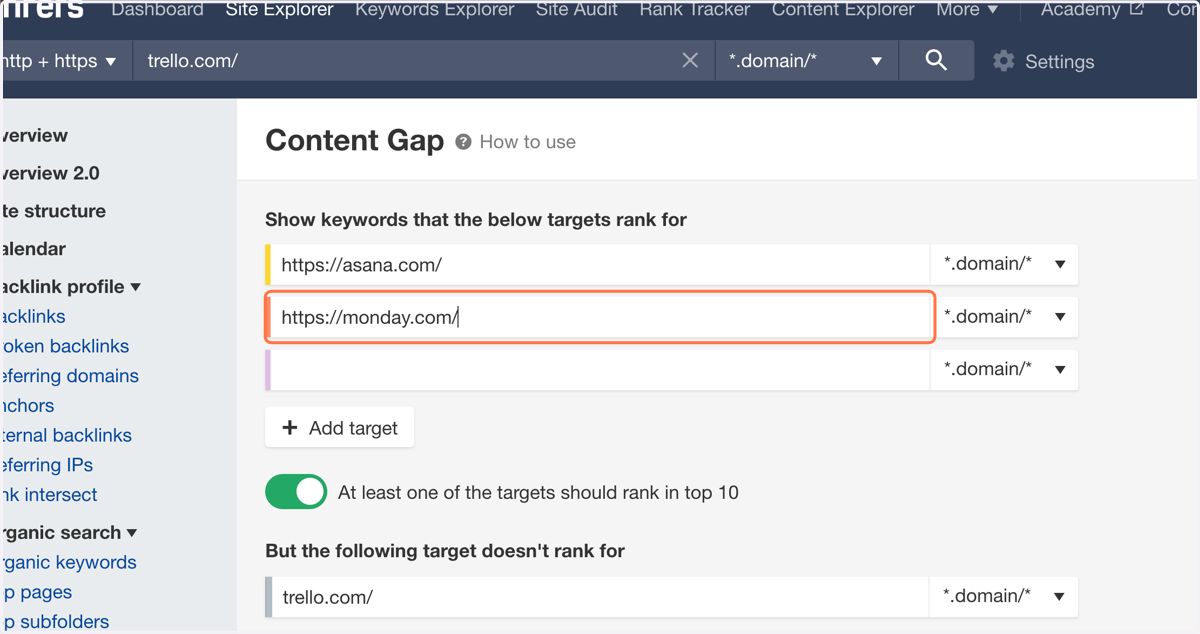The image size is (1200, 634).
Task: Open Overview 2.0 in sidebar
Action: tap(51, 173)
